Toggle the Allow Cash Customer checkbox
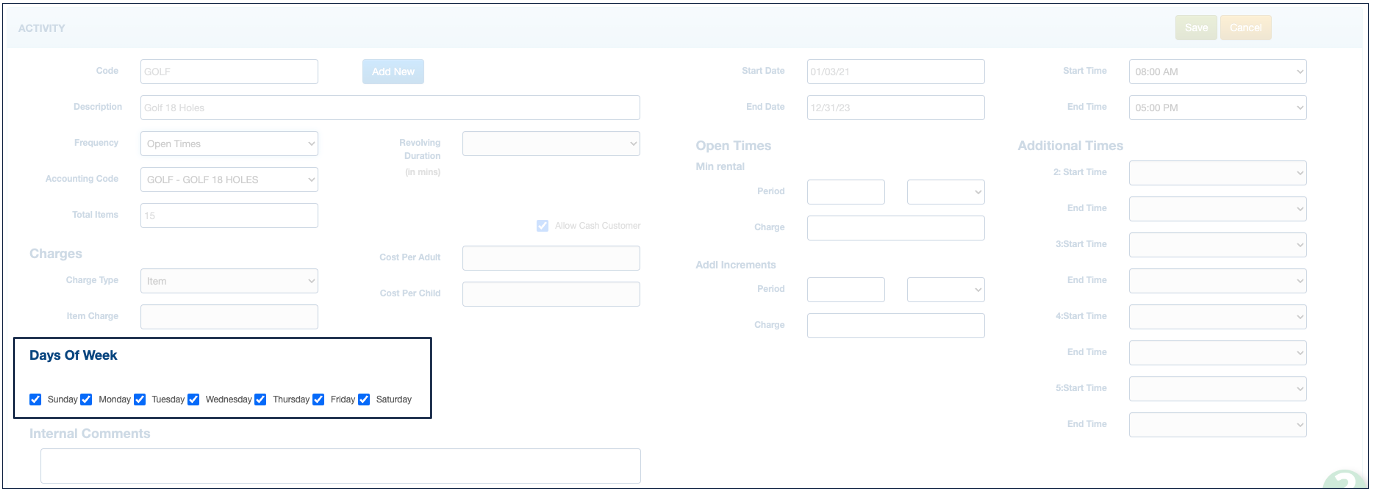Viewport: 1373px width, 492px height. tap(543, 226)
